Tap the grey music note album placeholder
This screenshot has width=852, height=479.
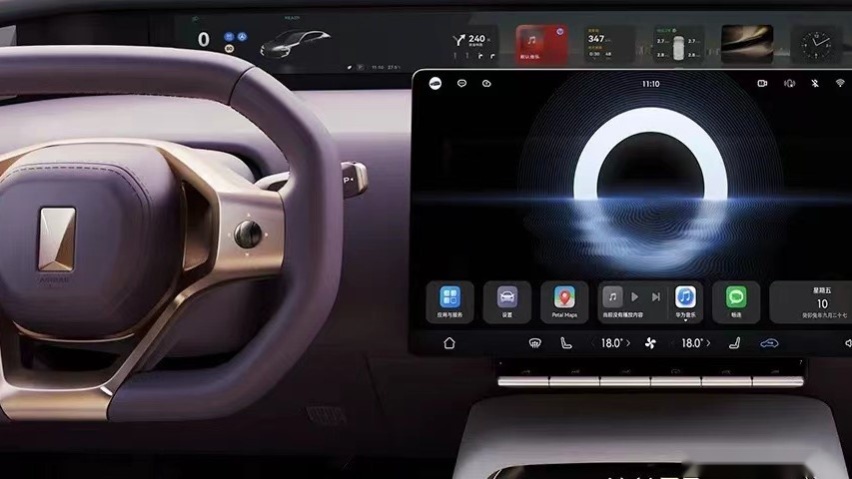tap(612, 297)
